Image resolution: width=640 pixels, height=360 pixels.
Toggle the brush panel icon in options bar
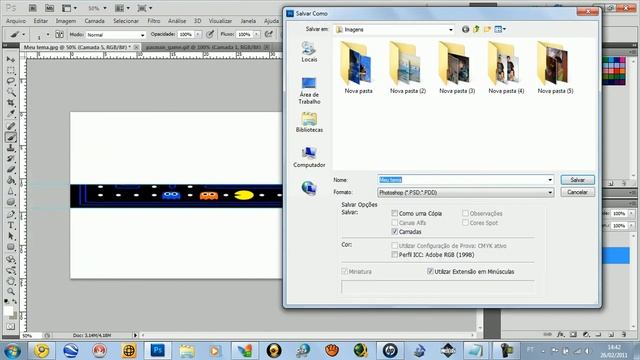tap(59, 34)
